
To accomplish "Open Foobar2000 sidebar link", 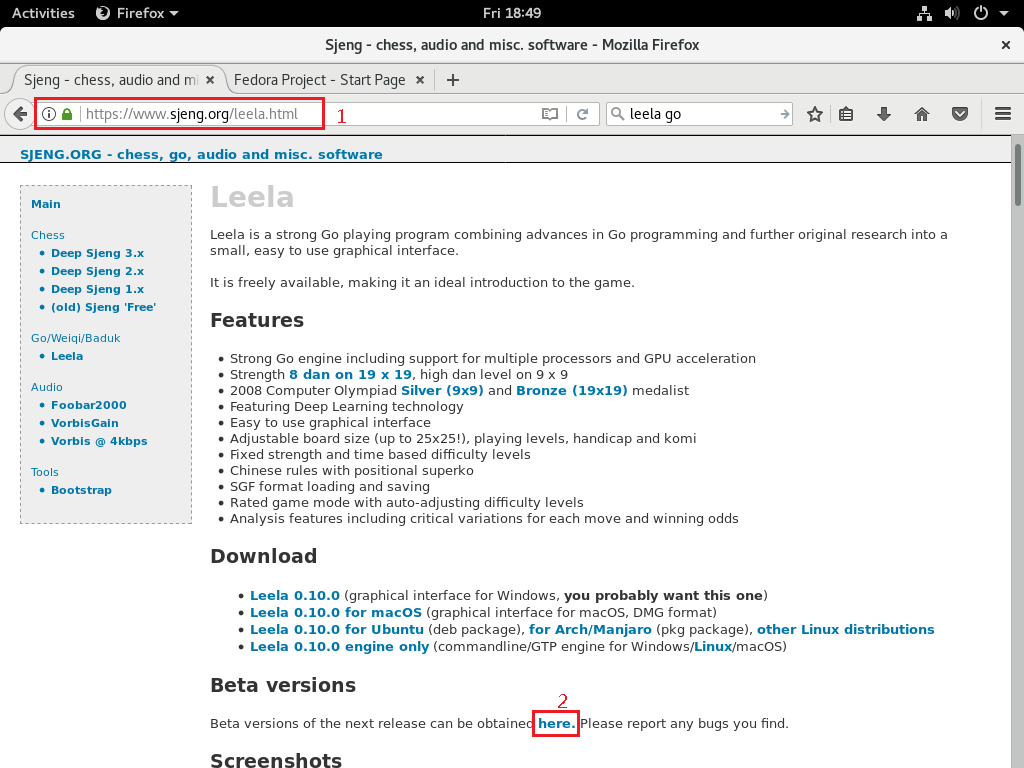I will coord(89,405).
